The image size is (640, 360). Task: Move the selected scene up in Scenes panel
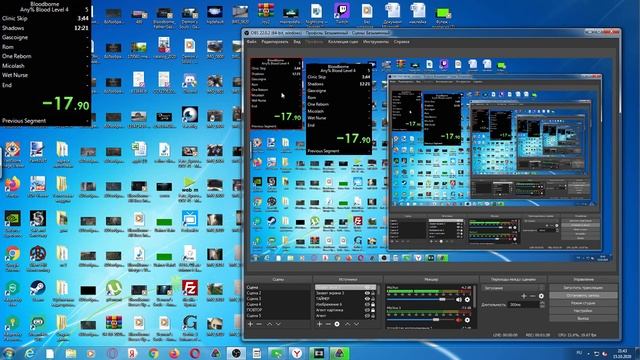point(269,324)
